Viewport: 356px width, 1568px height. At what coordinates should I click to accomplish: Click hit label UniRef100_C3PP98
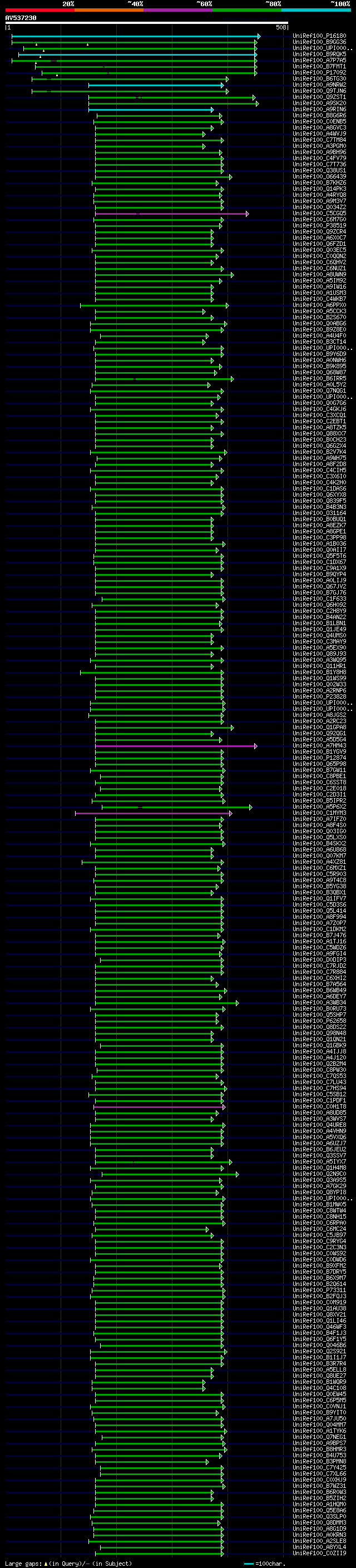[x=319, y=537]
